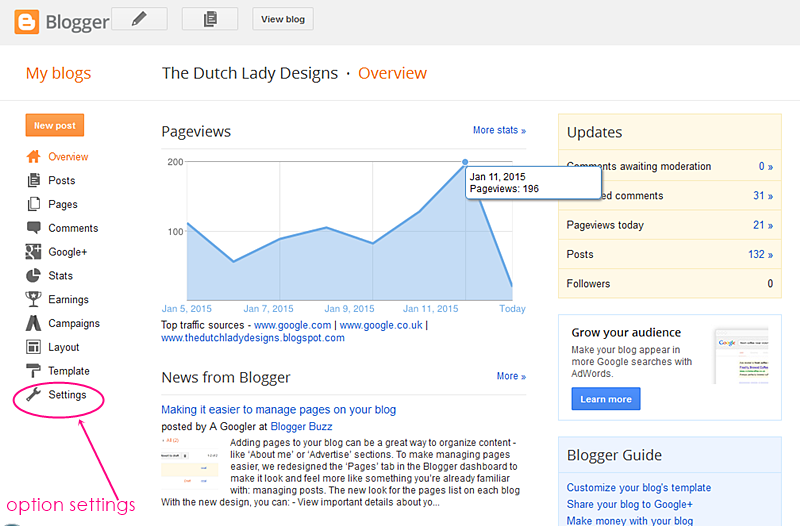Image resolution: width=800 pixels, height=526 pixels.
Task: Open the www.google.co.uk traffic source link
Action: pos(381,325)
